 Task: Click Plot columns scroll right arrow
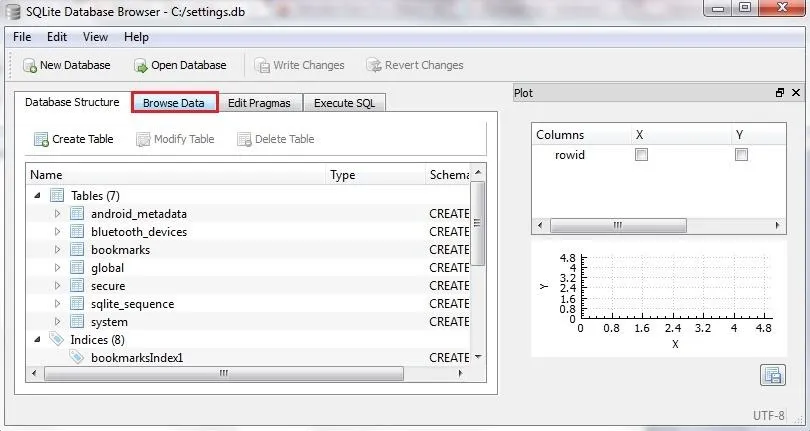(777, 226)
